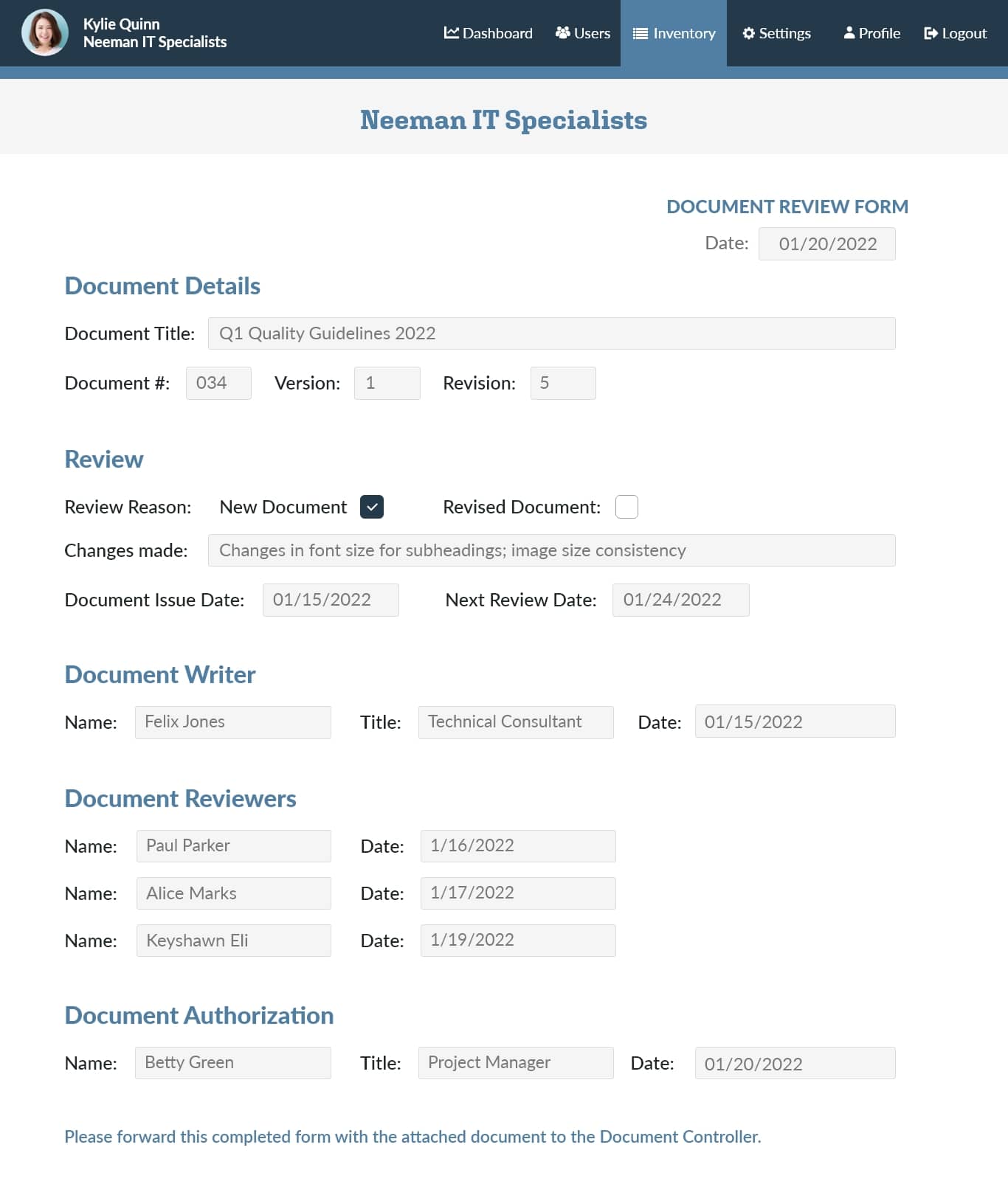
Task: Click Kylie Quinn's avatar photo
Action: click(45, 32)
